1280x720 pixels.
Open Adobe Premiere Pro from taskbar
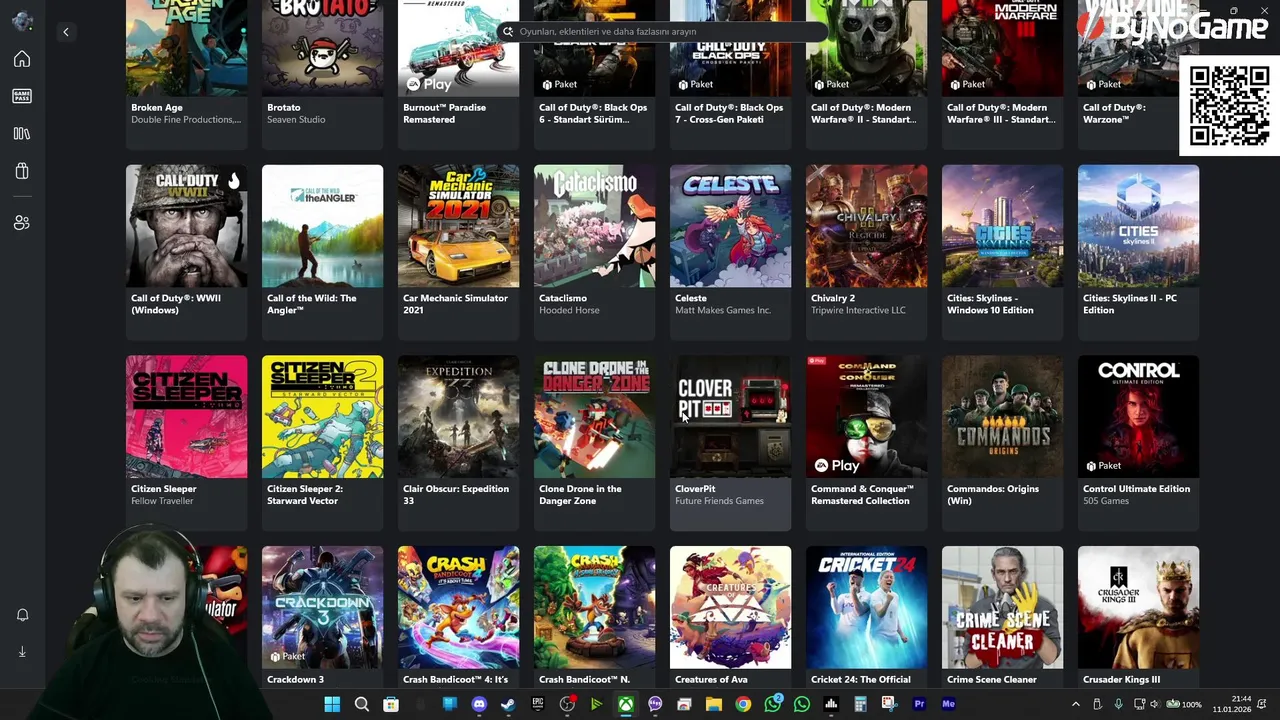[919, 704]
